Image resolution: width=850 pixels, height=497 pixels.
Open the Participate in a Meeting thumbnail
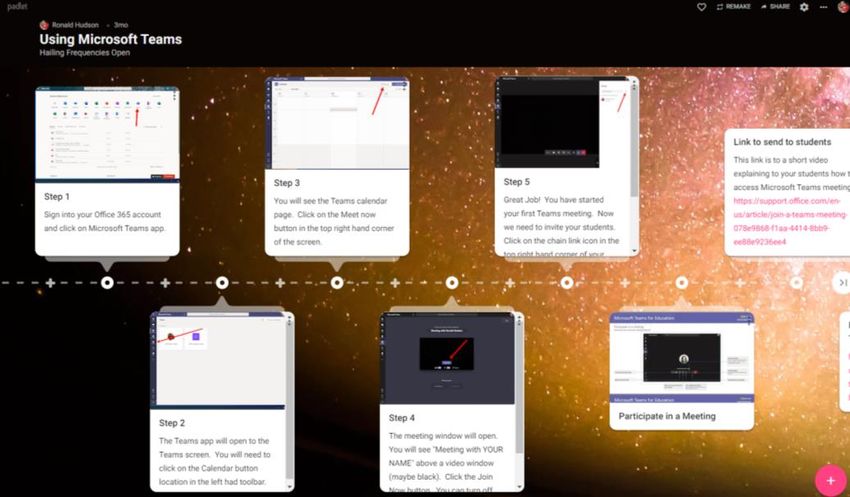[681, 357]
